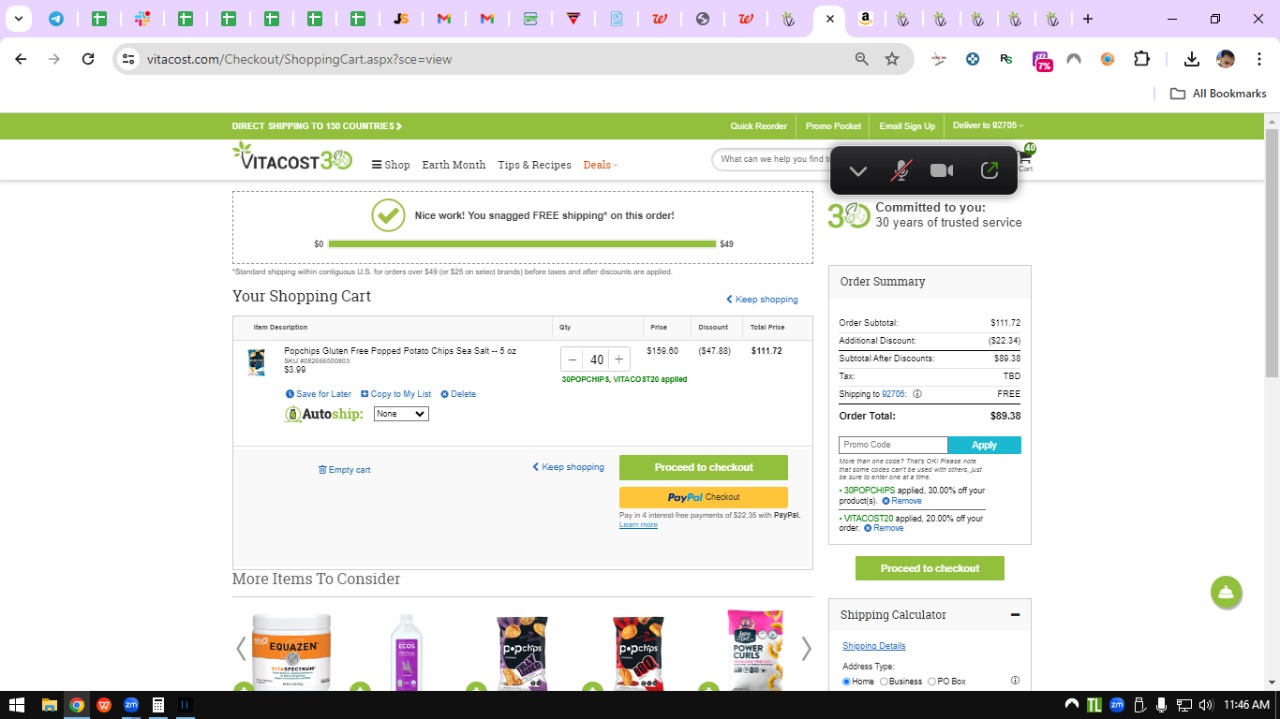1280x719 pixels.
Task: Click share screen icon in overlay
Action: (x=989, y=171)
